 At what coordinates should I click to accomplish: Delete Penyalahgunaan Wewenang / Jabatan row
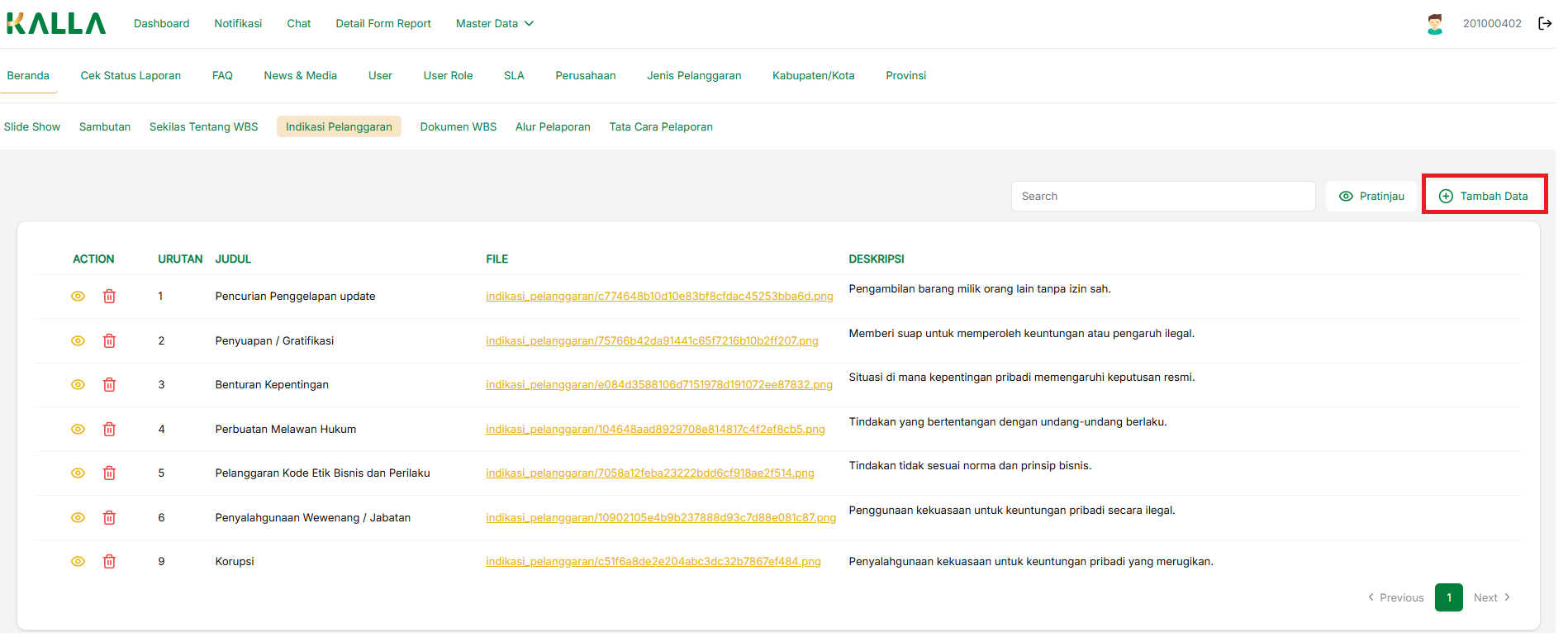click(109, 518)
